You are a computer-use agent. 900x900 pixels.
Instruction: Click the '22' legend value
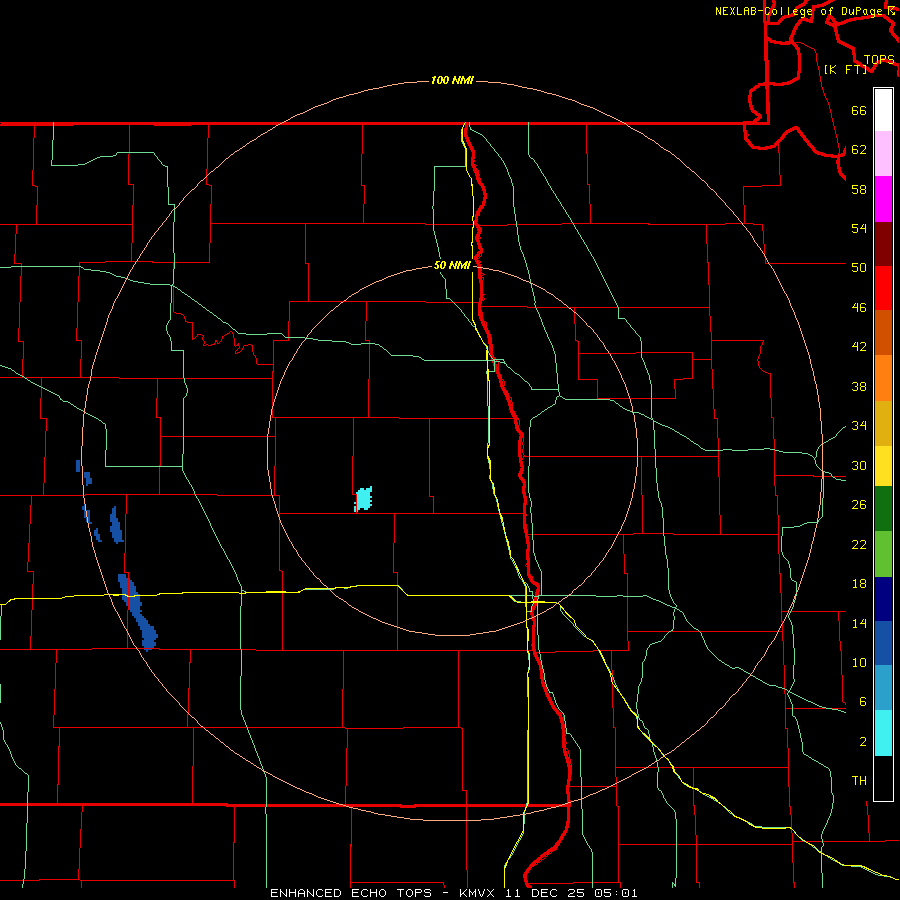point(859,544)
